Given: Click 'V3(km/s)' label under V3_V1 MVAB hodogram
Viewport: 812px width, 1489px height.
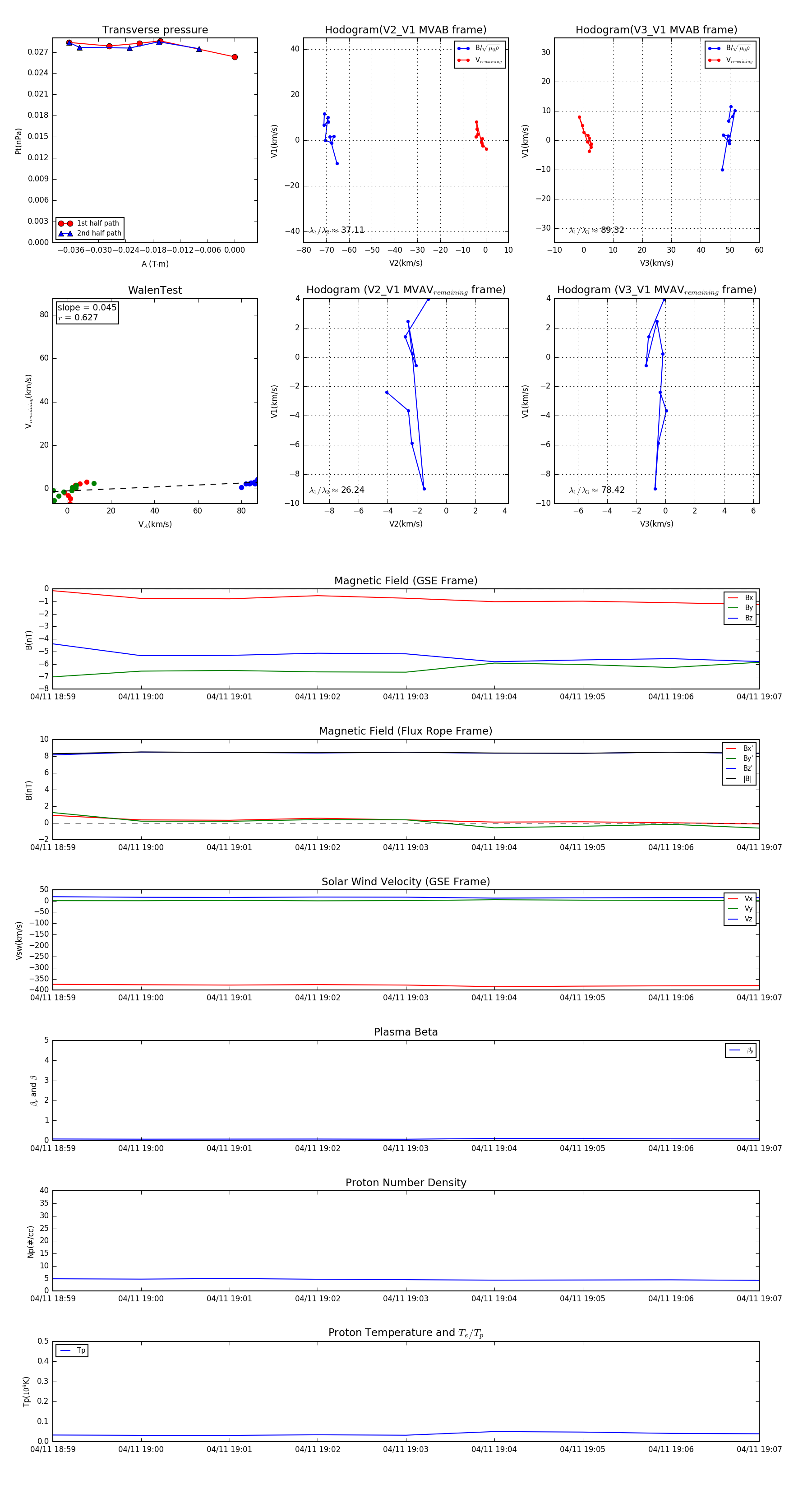Looking at the screenshot, I should point(656,263).
